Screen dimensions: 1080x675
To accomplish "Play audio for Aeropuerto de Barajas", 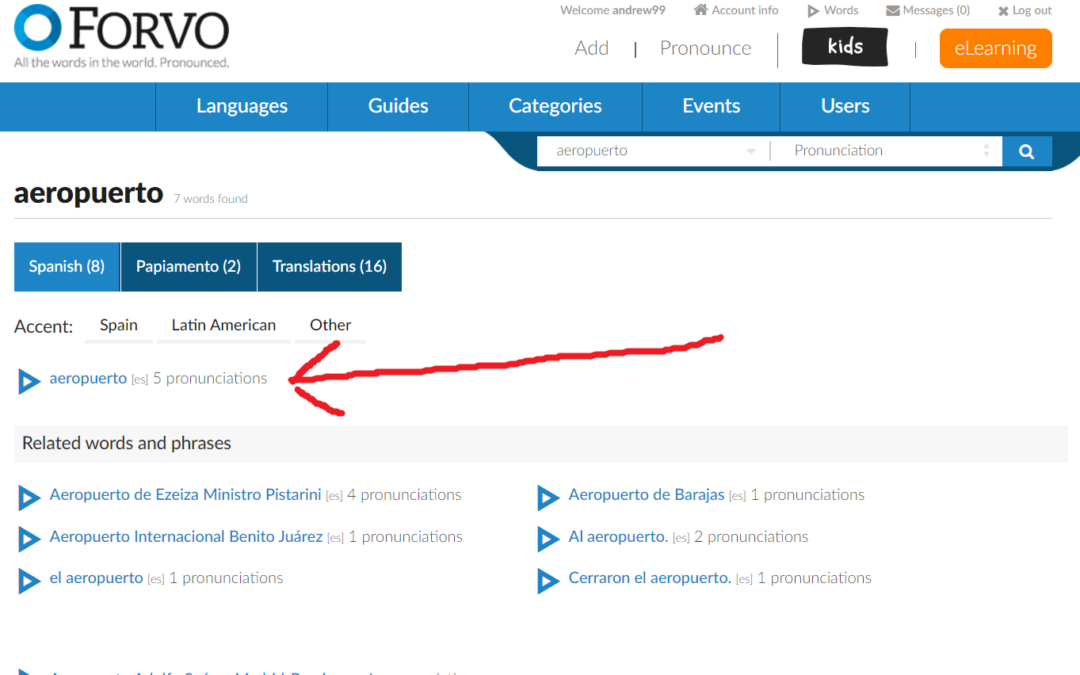I will 548,496.
